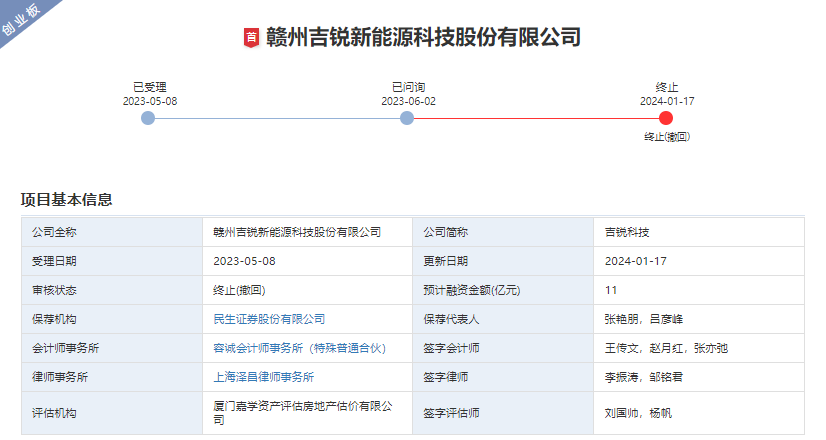Click the 公司全称 label cell
Viewport: 826px width, 440px height.
point(112,232)
